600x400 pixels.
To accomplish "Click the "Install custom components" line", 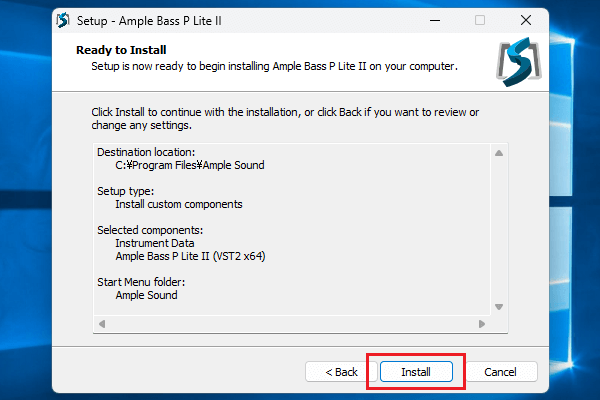I will click(x=179, y=204).
